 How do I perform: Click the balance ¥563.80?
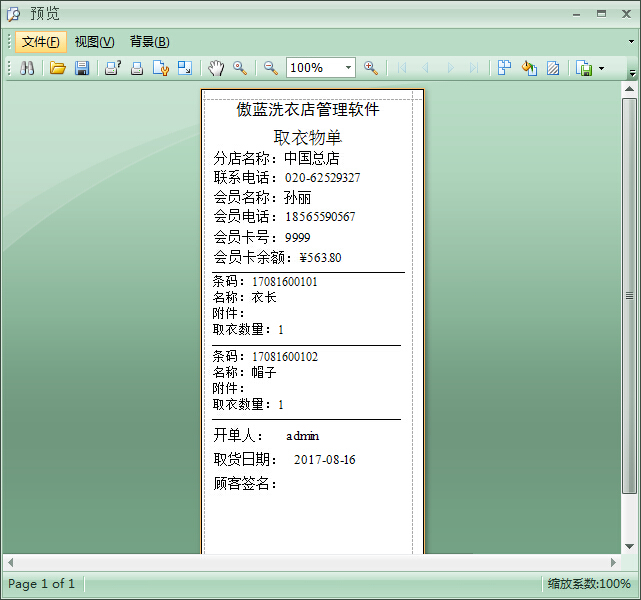pyautogui.click(x=320, y=258)
